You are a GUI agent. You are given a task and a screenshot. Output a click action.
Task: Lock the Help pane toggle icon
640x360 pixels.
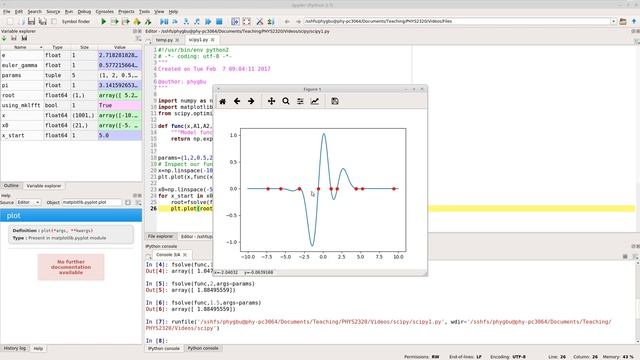tap(128, 202)
